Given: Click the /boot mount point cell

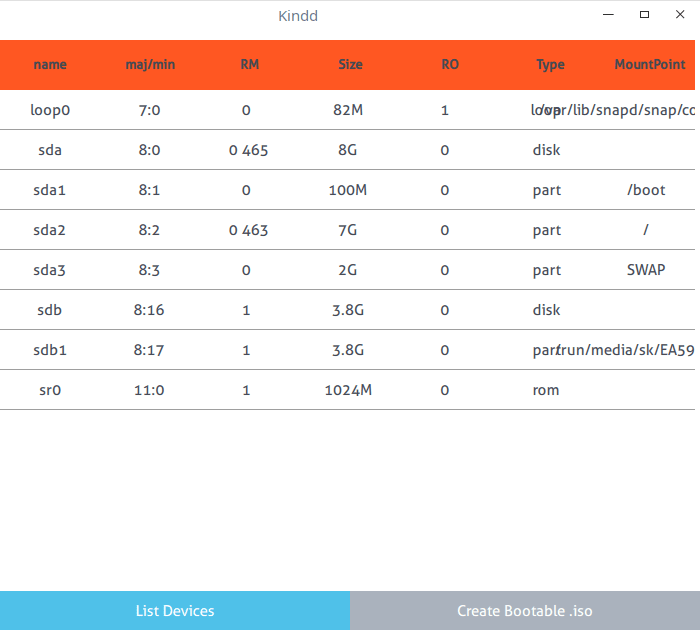Looking at the screenshot, I should pyautogui.click(x=645, y=190).
